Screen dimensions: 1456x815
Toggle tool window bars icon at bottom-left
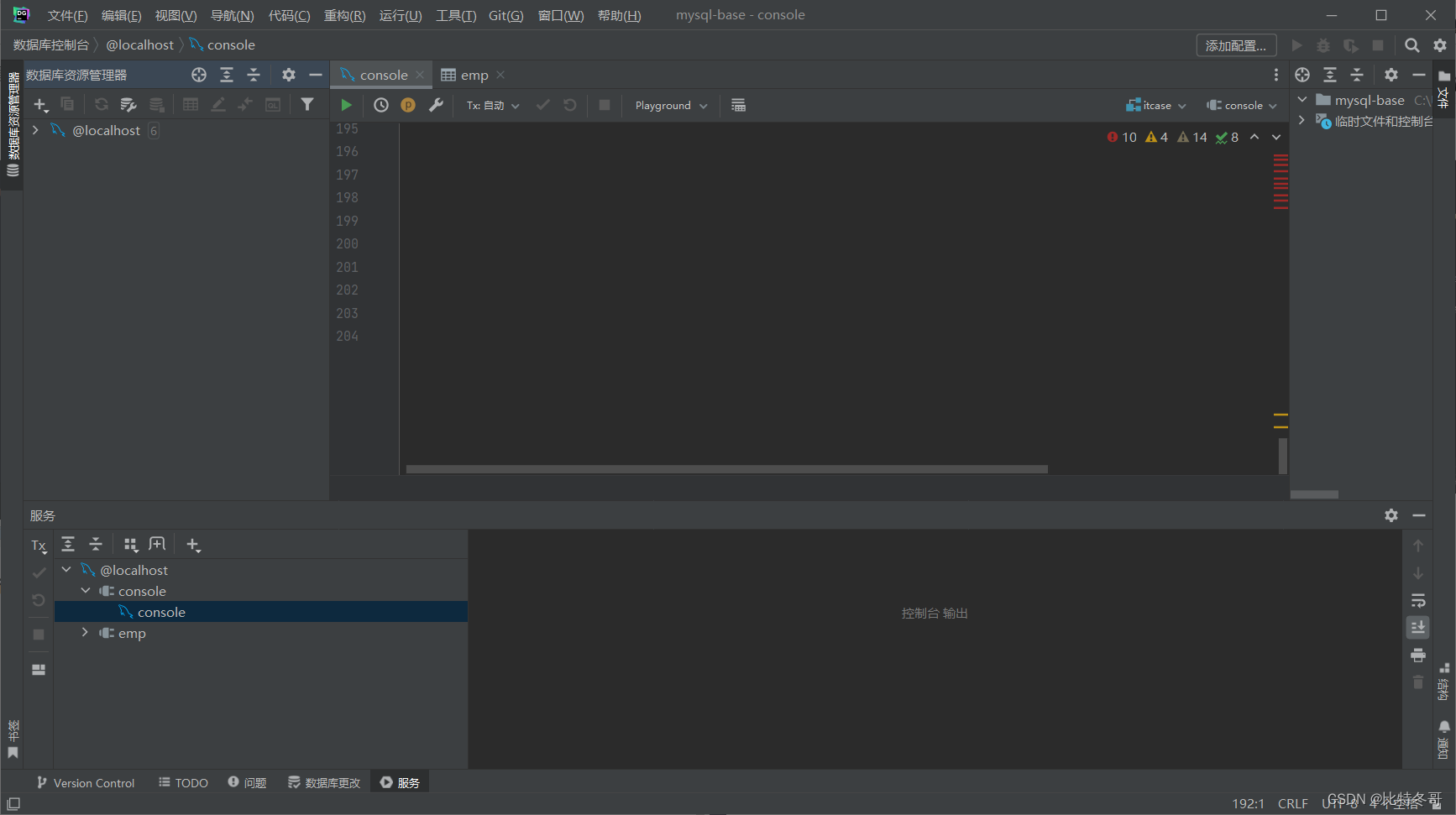tap(13, 804)
